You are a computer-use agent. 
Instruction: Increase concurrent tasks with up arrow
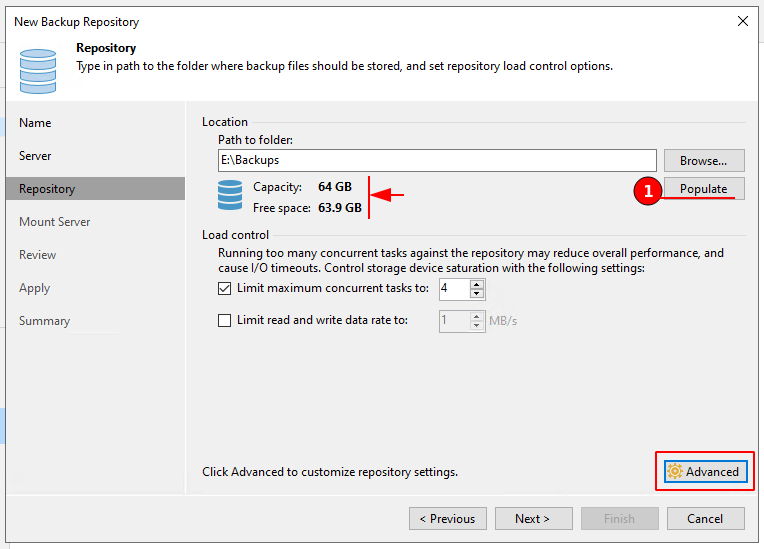click(477, 284)
